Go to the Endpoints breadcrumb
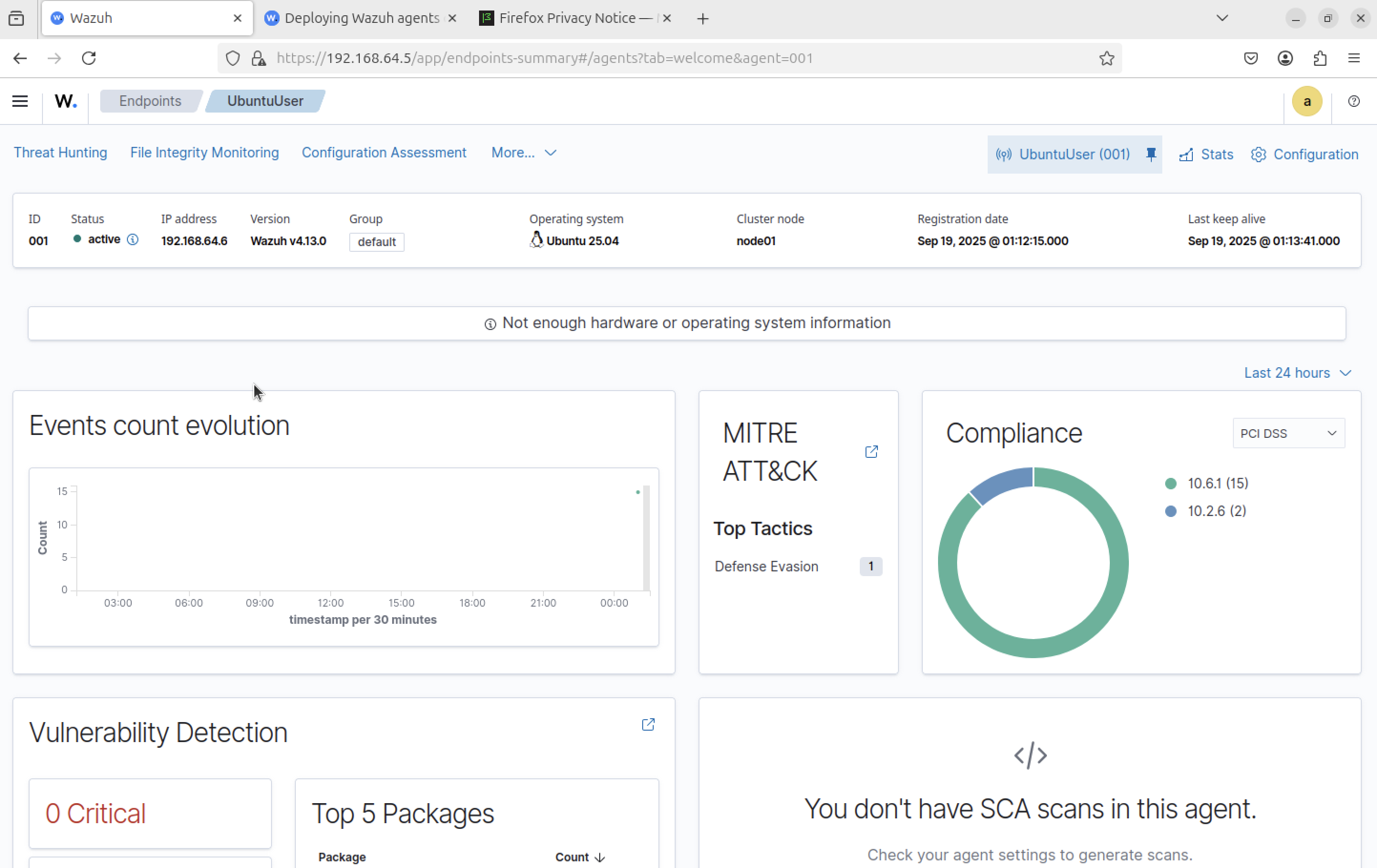 [150, 101]
